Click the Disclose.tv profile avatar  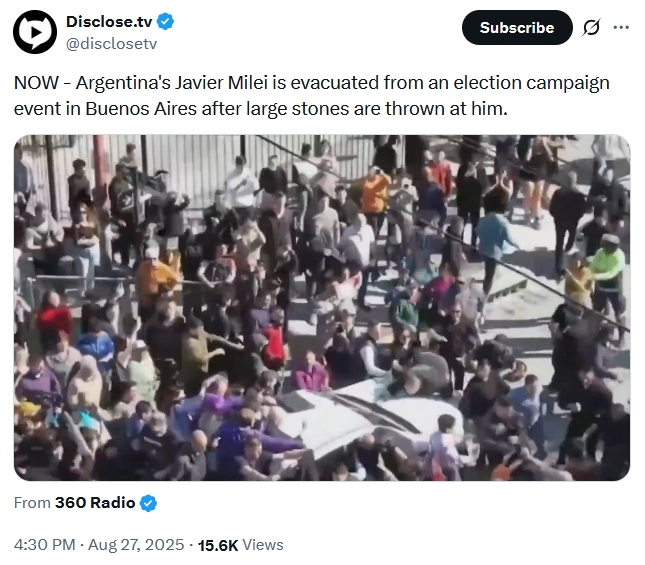point(35,32)
